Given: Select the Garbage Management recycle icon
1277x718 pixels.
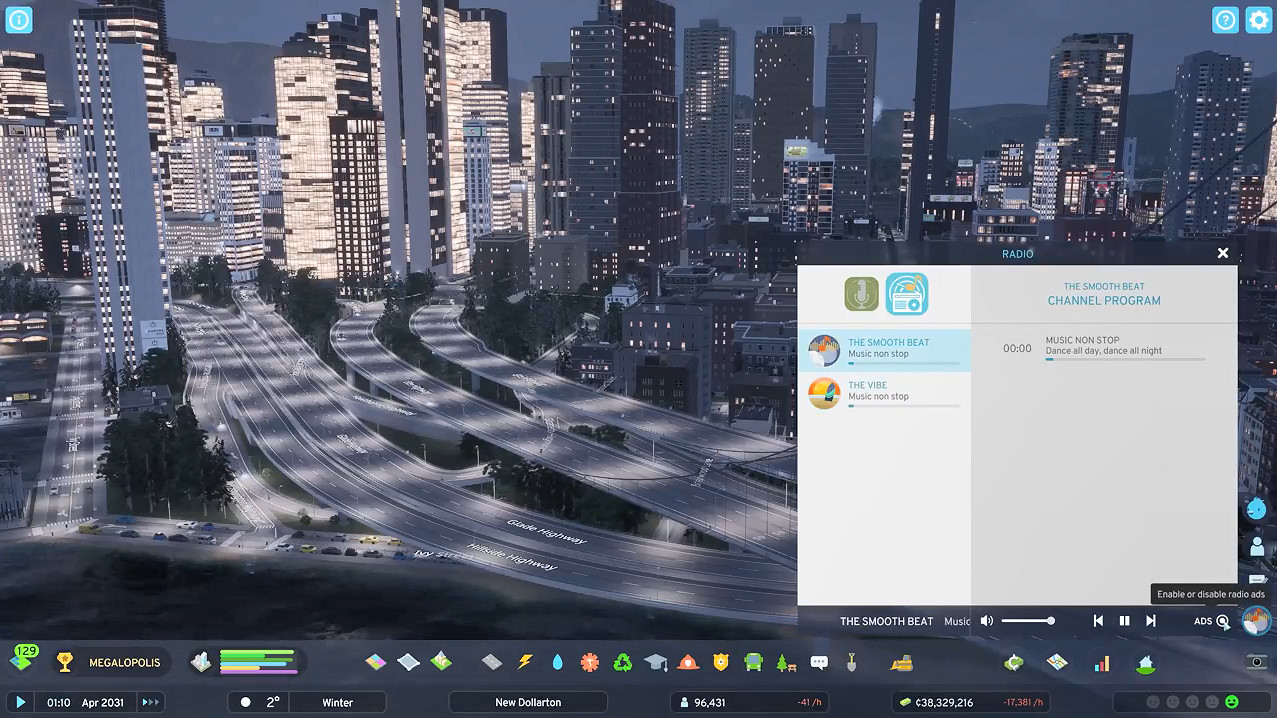Looking at the screenshot, I should [622, 662].
